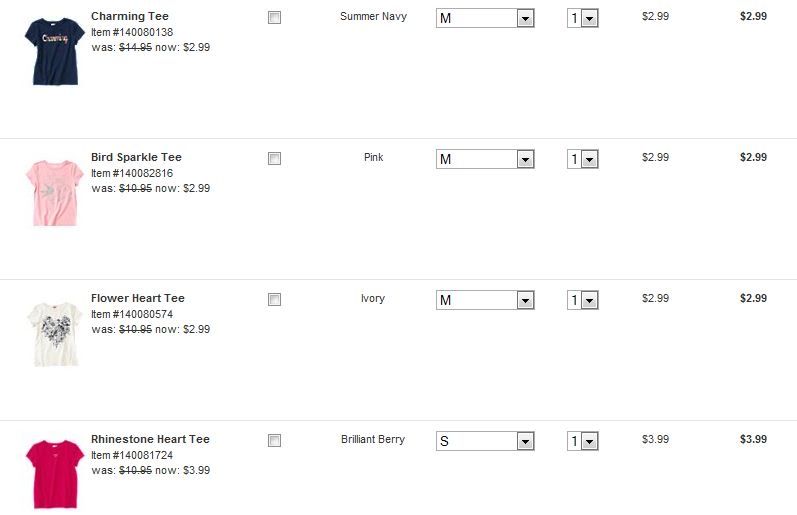
Task: Check the box for Charming Tee
Action: [x=275, y=18]
